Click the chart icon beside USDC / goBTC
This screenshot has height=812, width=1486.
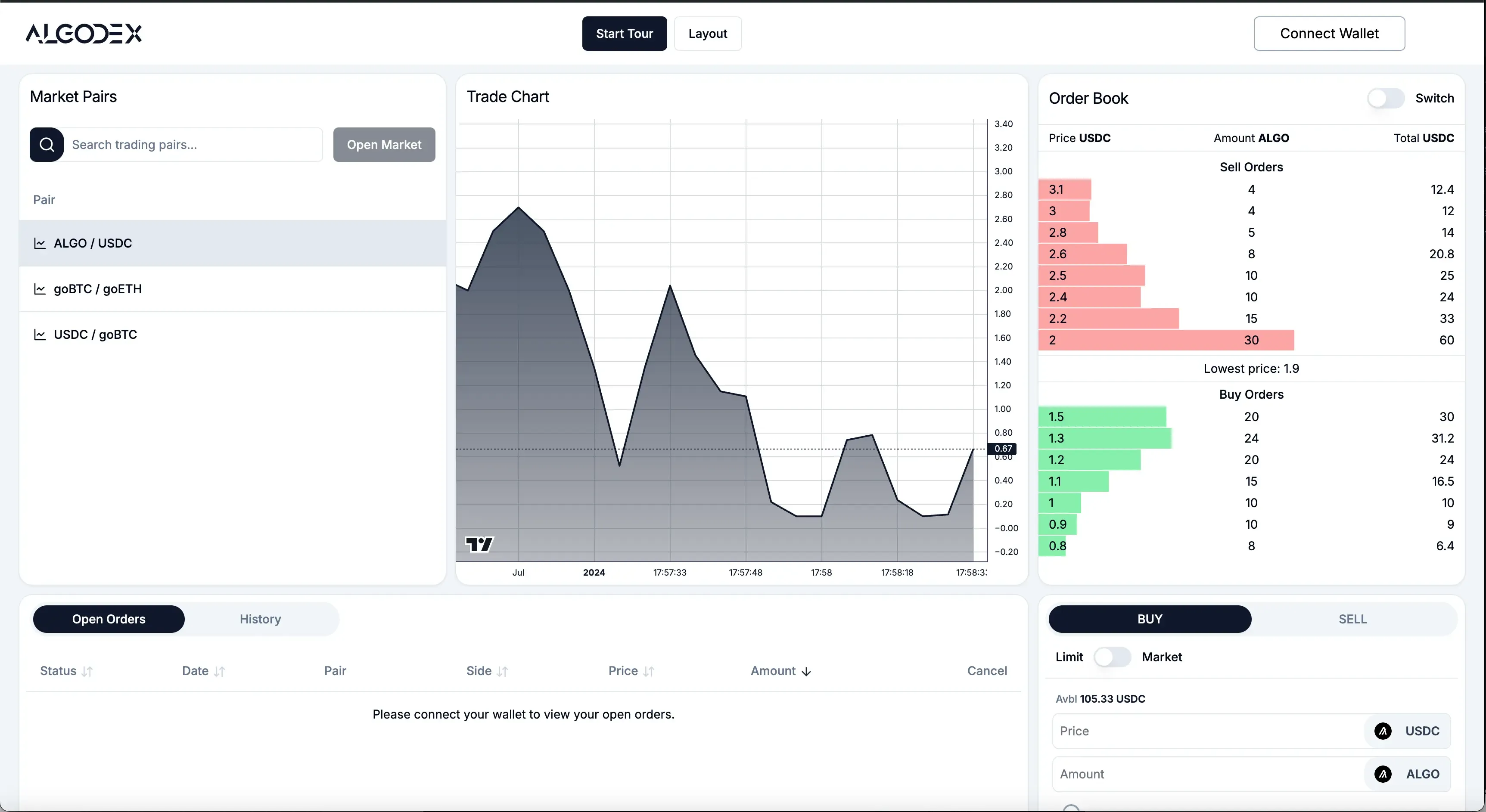[x=40, y=335]
